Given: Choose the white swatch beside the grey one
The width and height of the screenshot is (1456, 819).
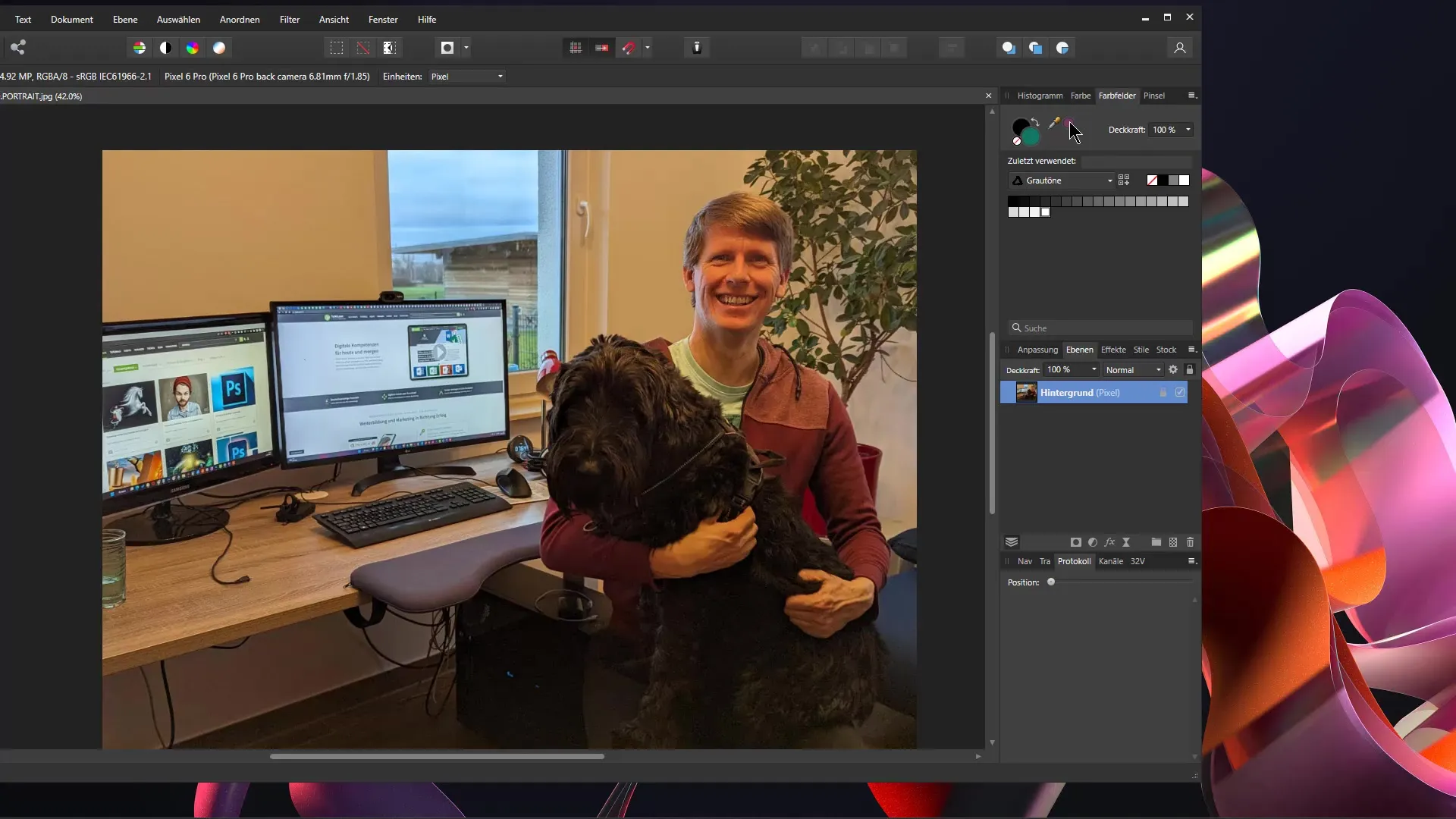Looking at the screenshot, I should [x=1185, y=180].
